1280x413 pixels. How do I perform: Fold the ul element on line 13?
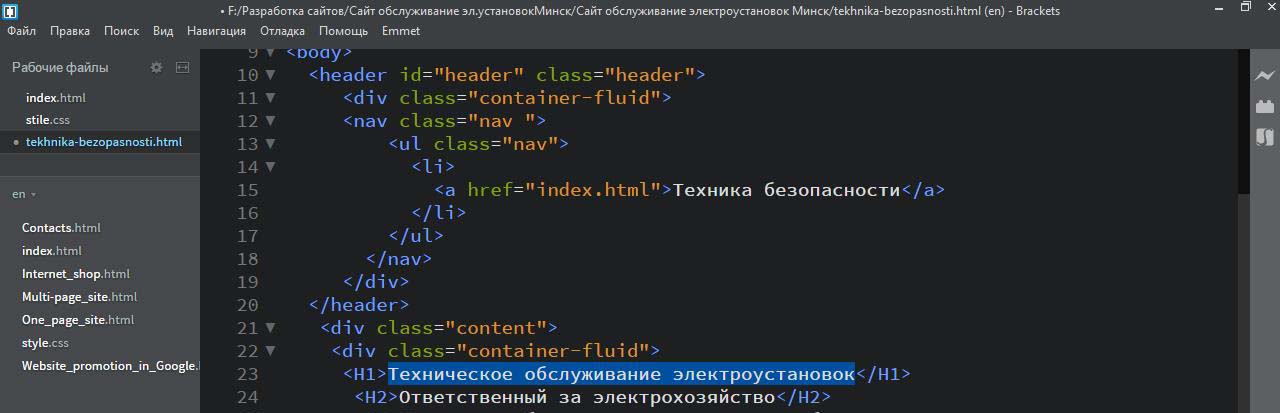[270, 144]
